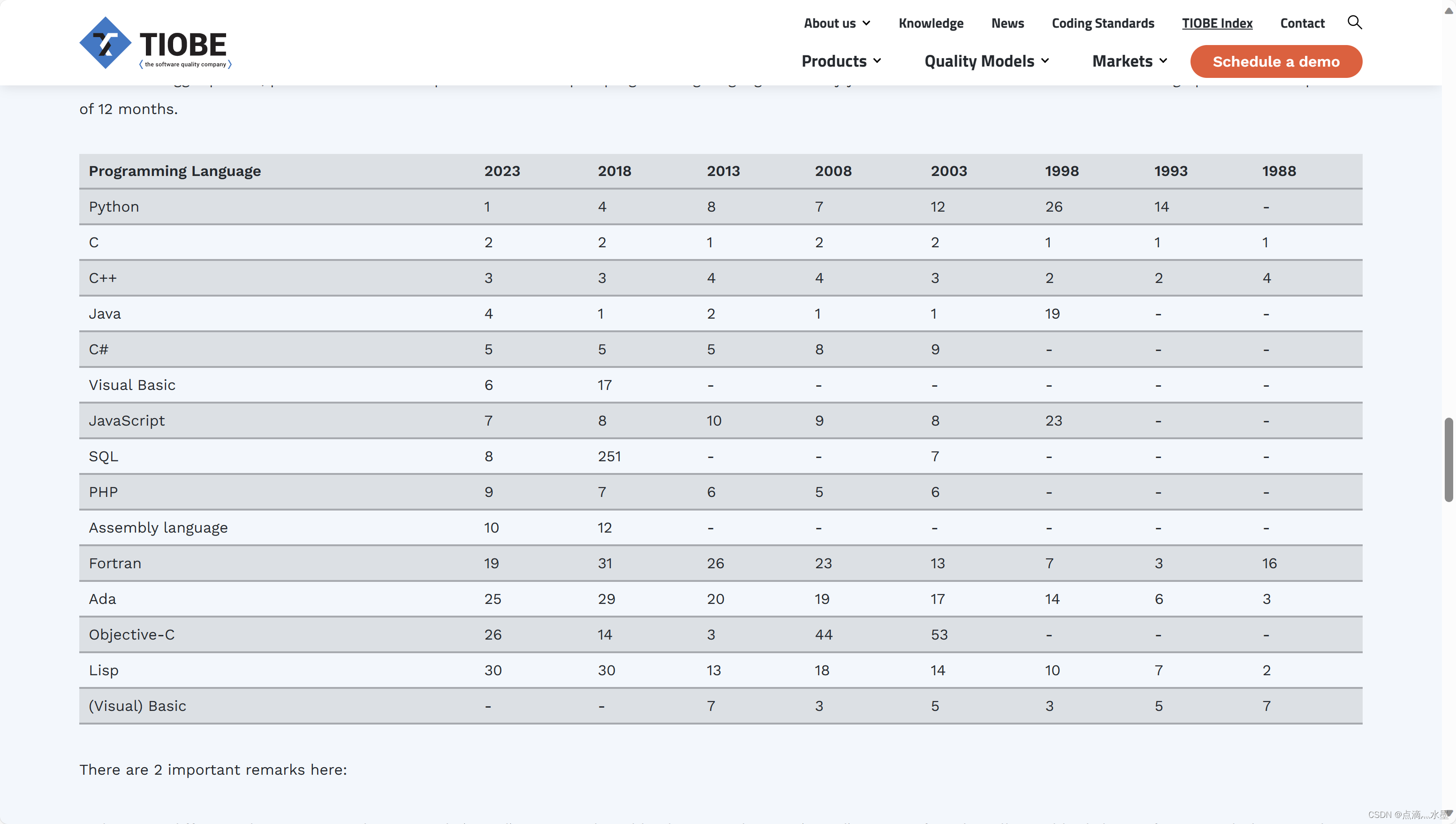
Task: Click Objective-C's 2008 value 44
Action: [824, 634]
